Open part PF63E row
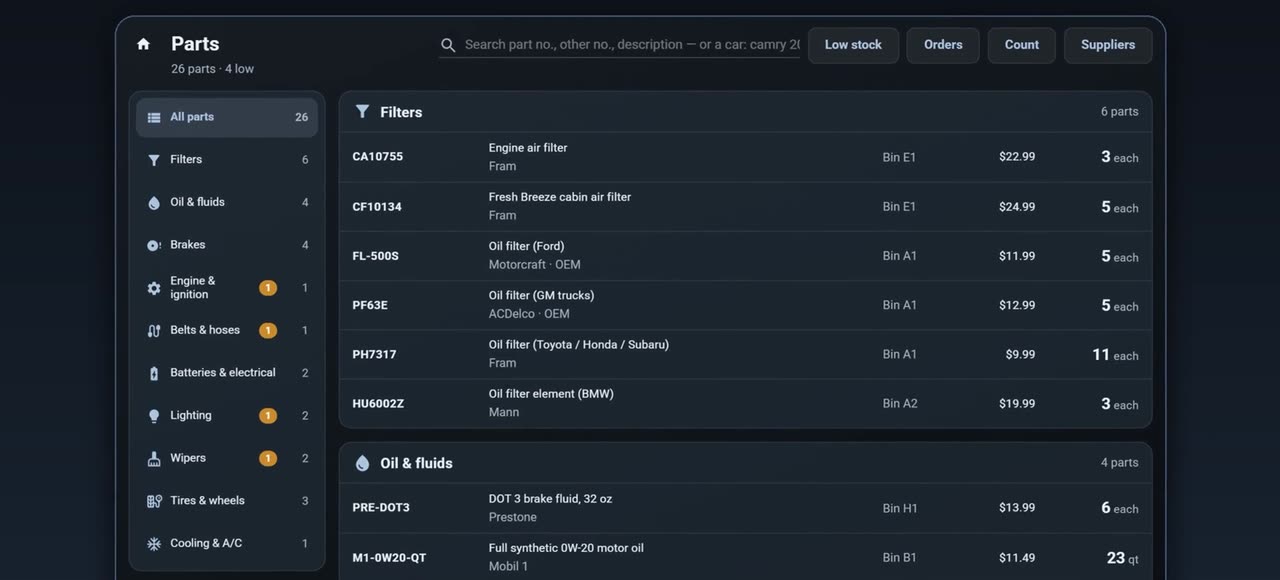 coord(745,305)
